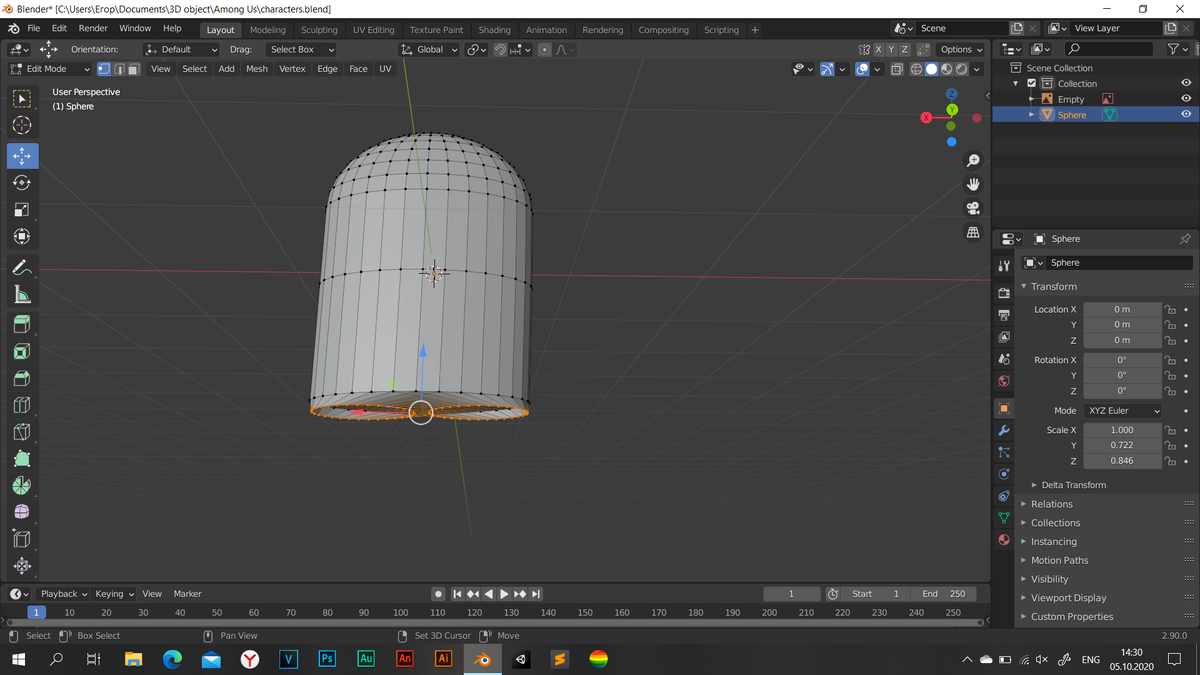The image size is (1200, 675).
Task: Click the Marker menu in timeline
Action: 187,594
